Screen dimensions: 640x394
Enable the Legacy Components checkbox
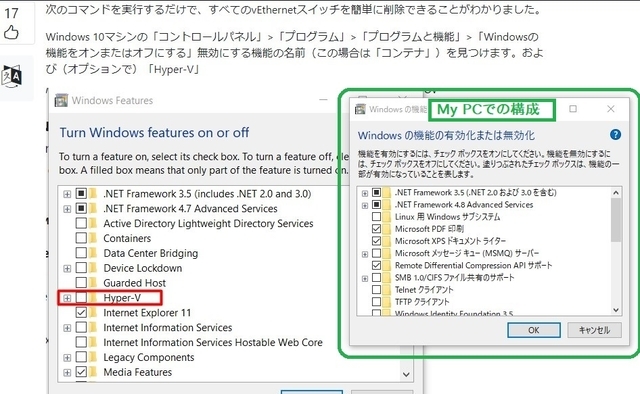click(81, 357)
